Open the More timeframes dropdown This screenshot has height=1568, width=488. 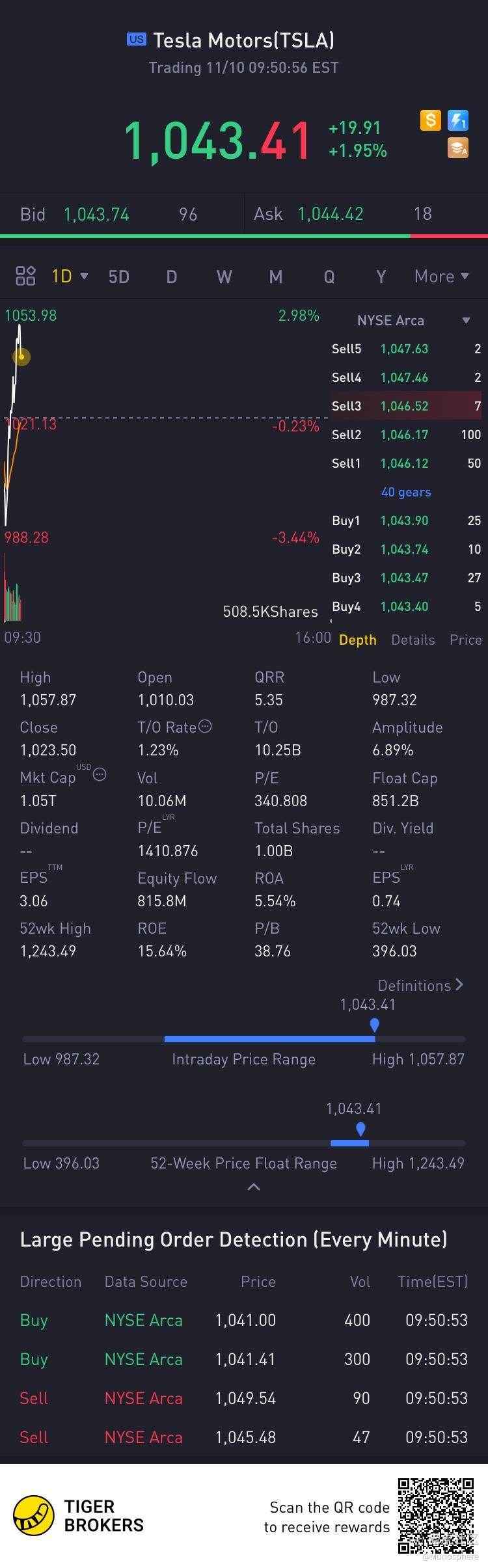pyautogui.click(x=442, y=276)
